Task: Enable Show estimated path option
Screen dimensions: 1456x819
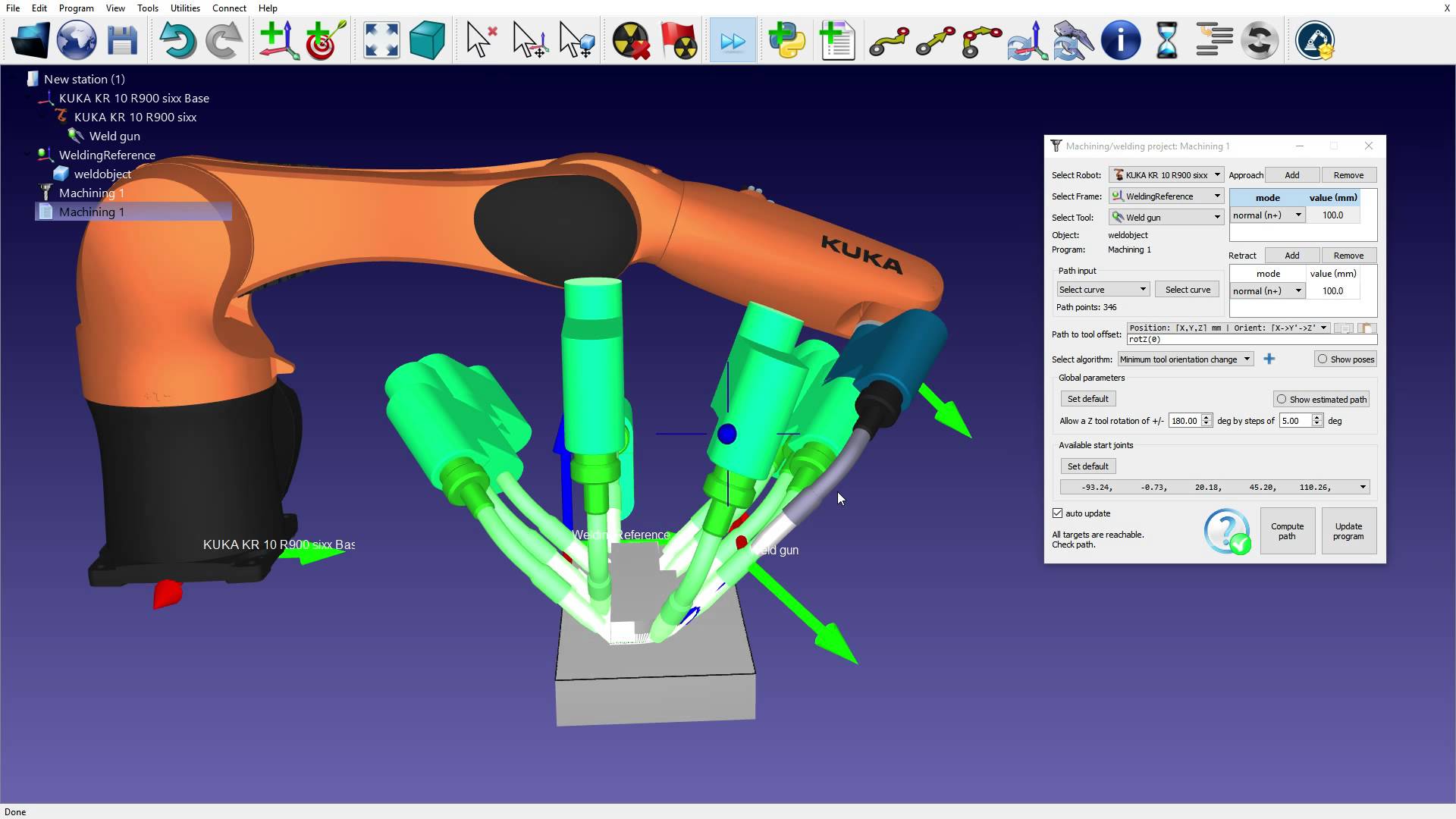Action: (1282, 400)
